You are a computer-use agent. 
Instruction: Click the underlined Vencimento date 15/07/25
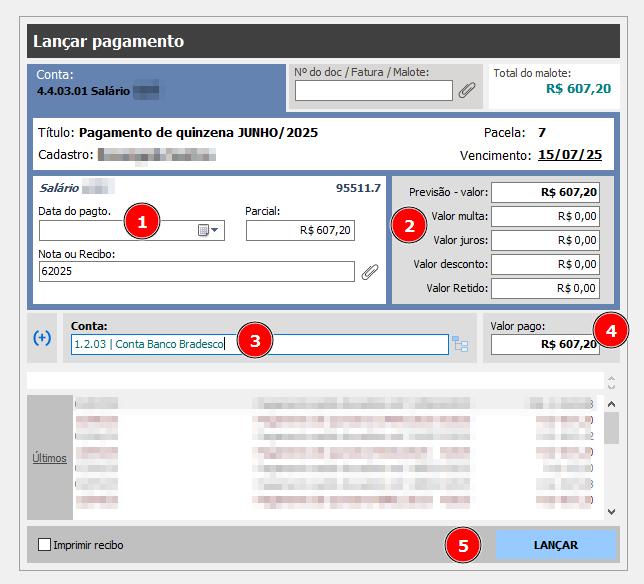[570, 155]
